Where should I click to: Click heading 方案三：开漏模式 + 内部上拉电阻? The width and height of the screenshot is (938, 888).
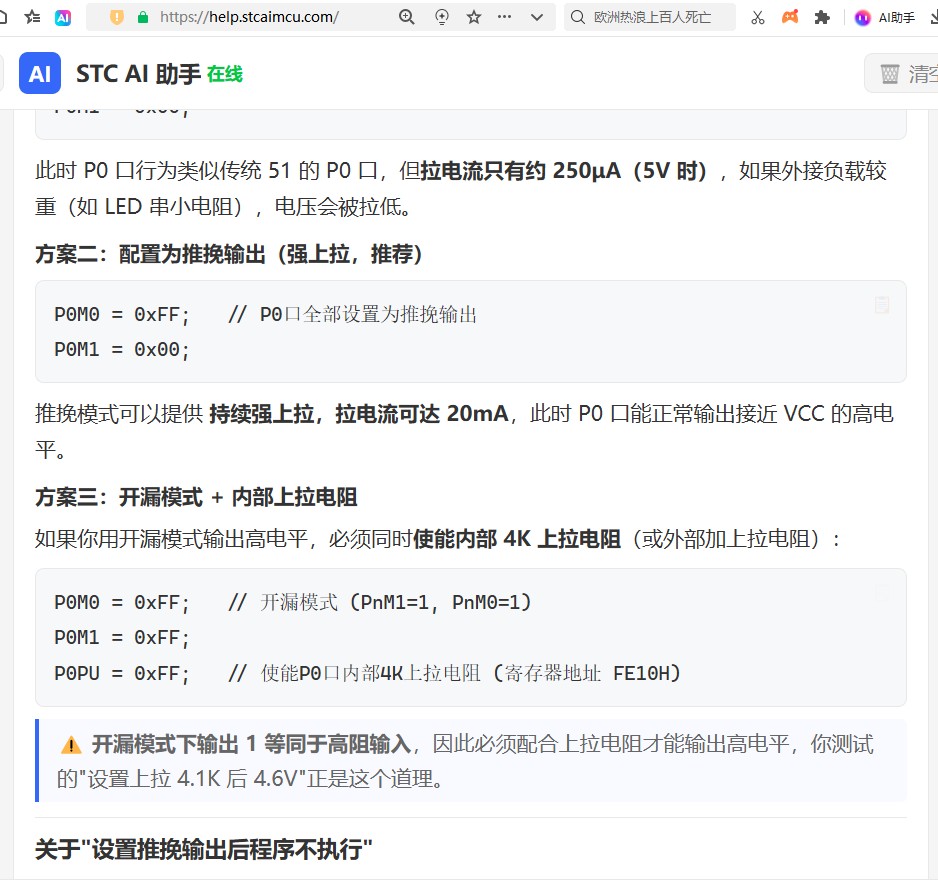tap(196, 497)
